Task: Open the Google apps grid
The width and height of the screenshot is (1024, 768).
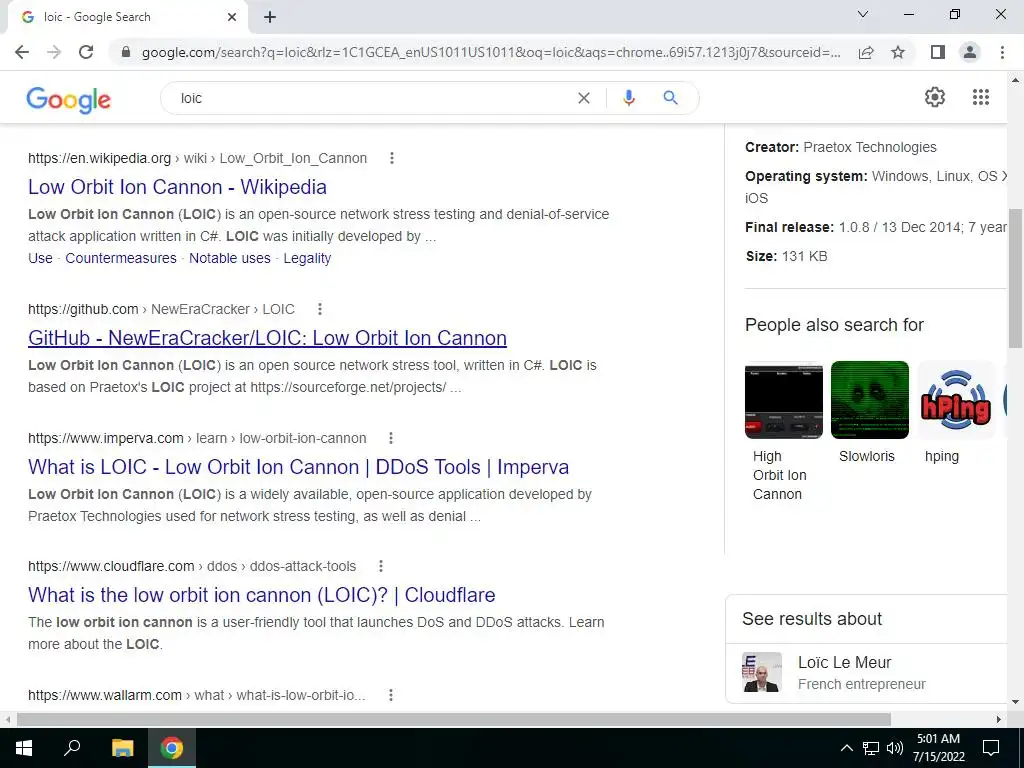Action: 981,97
